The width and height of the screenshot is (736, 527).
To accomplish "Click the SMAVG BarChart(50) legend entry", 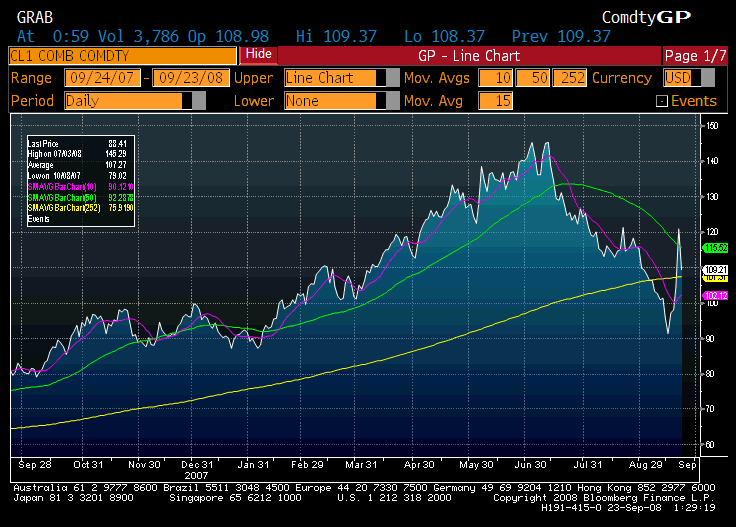I will click(x=80, y=198).
